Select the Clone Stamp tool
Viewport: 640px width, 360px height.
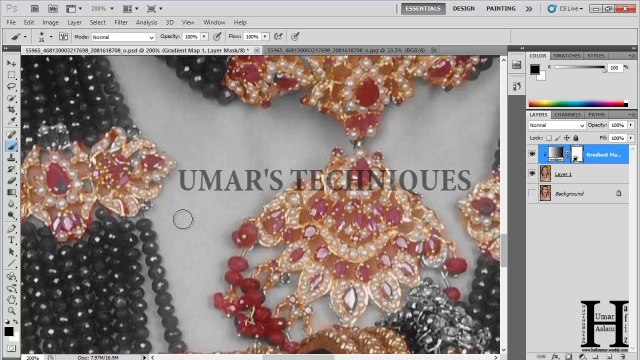[11, 158]
